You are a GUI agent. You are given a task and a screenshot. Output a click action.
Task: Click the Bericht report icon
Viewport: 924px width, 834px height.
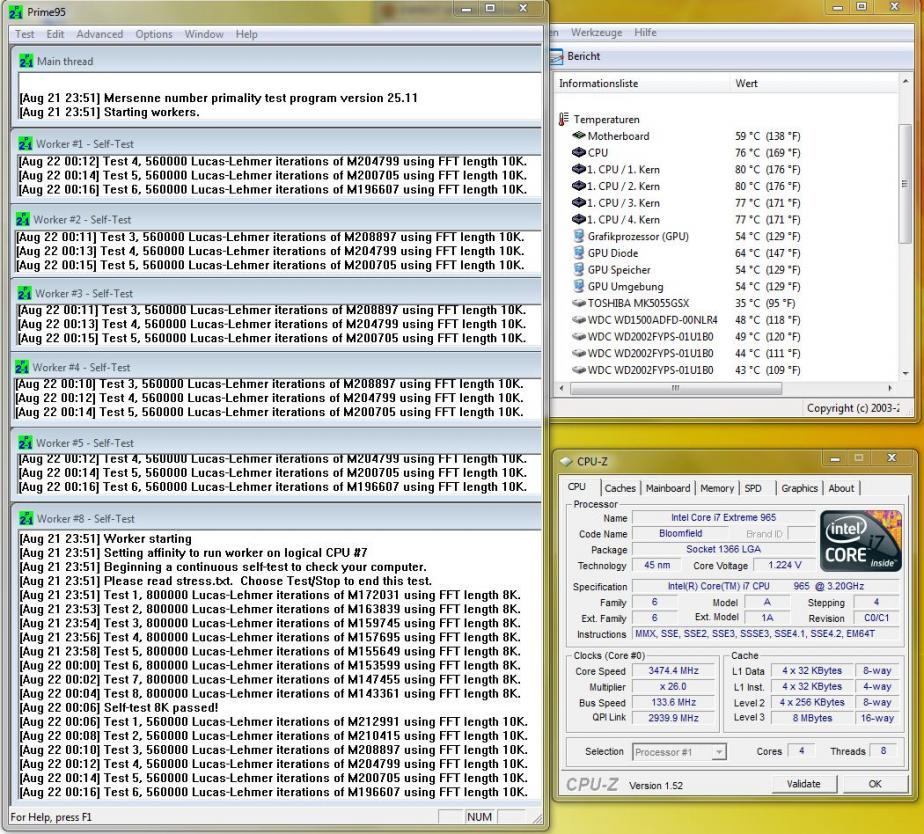pos(556,56)
